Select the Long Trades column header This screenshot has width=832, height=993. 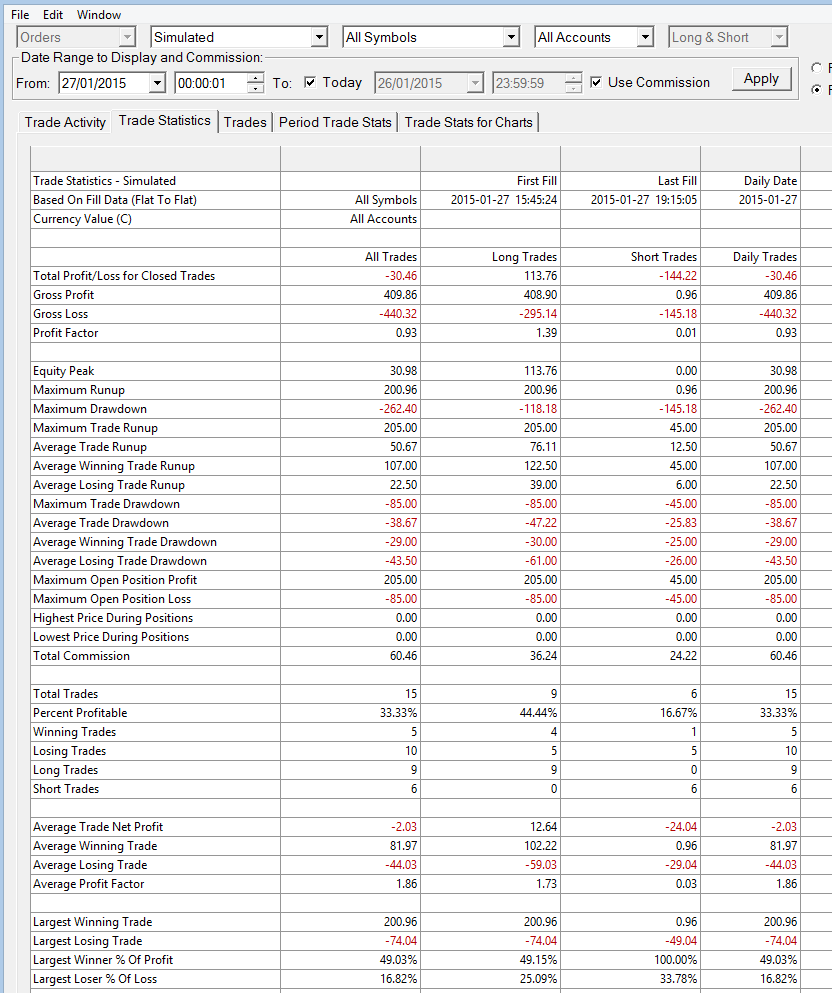(x=524, y=256)
